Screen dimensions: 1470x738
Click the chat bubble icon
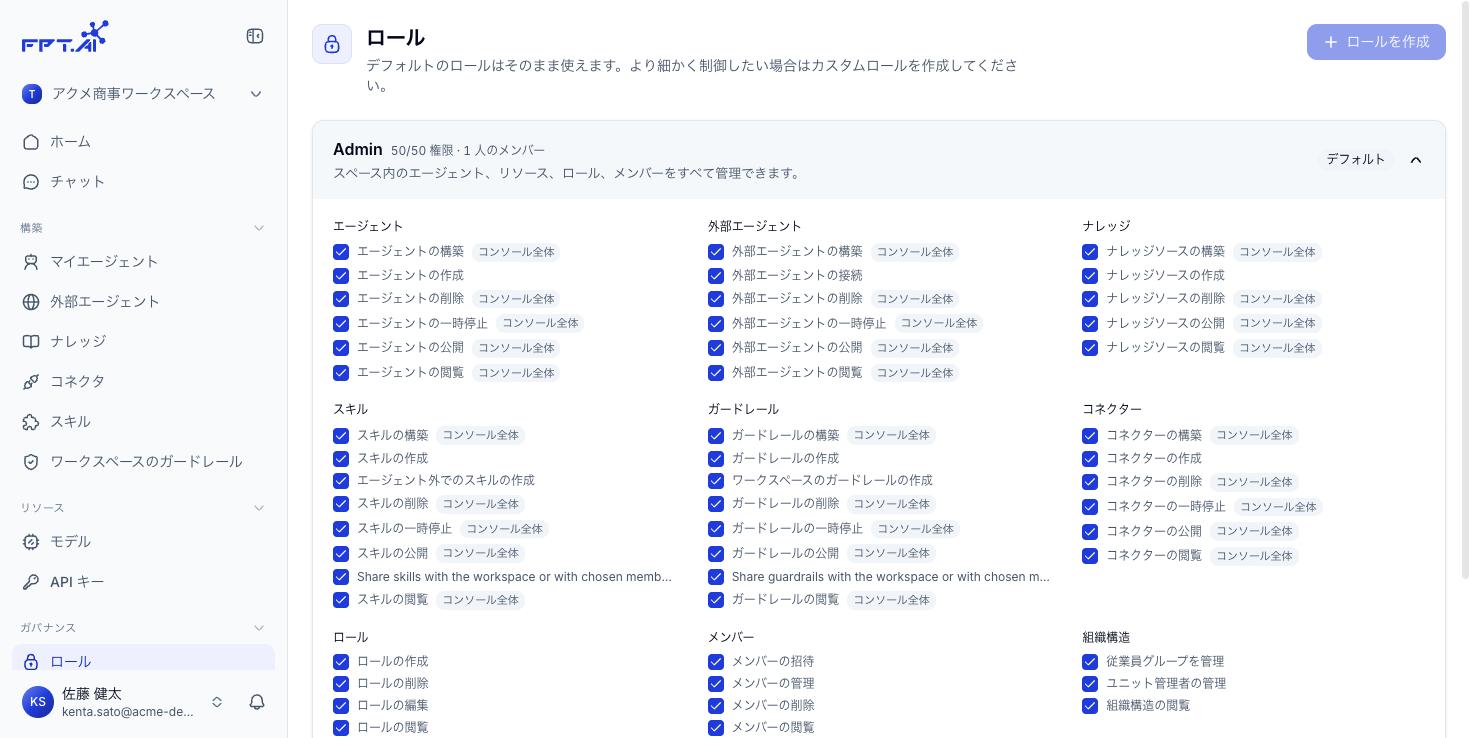point(31,182)
